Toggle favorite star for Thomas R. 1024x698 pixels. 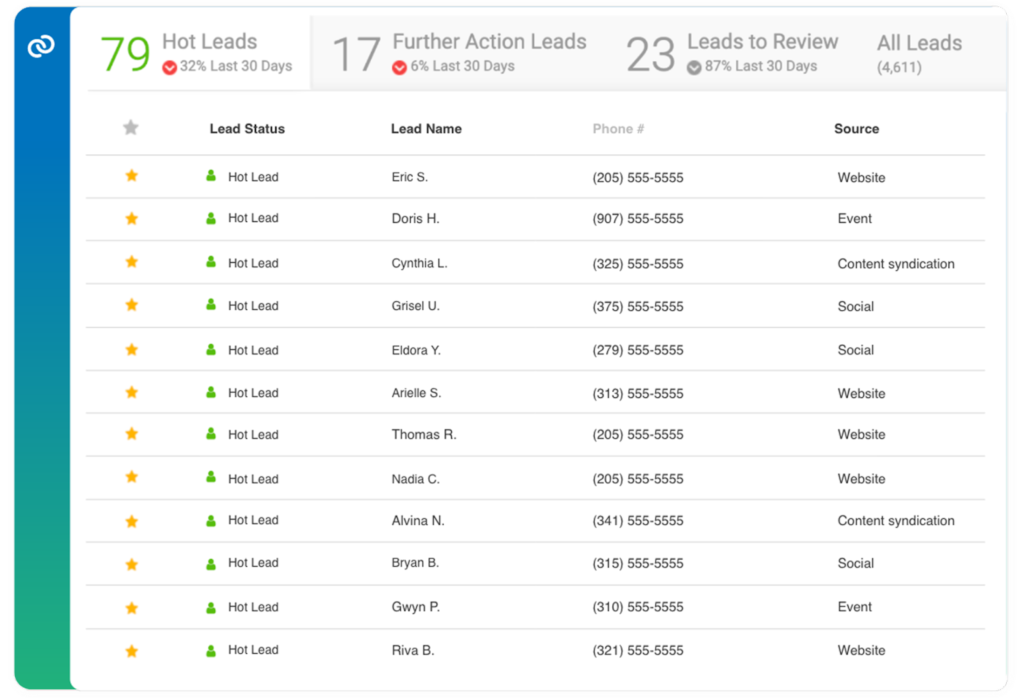pos(131,434)
